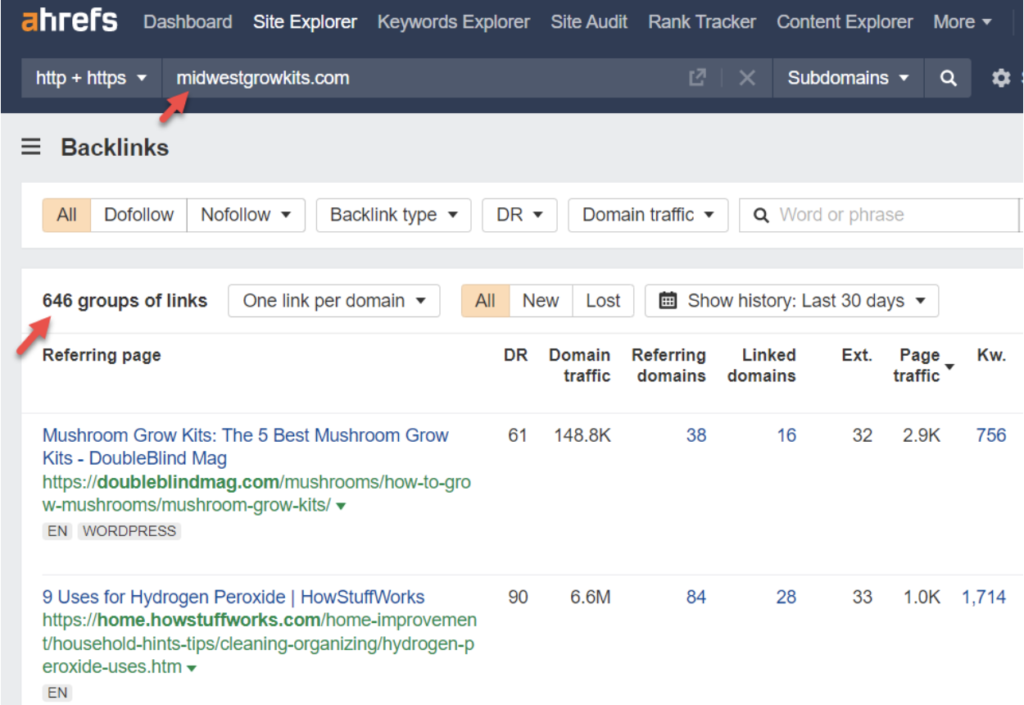Viewport: 1024px width, 705px height.
Task: Sort by Referring domains column header
Action: point(669,365)
